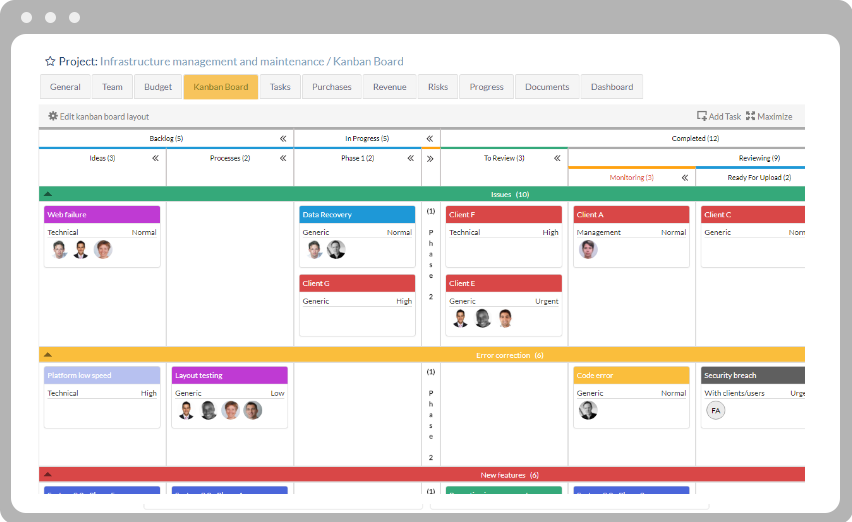Expand the collapsed Phase 2 column
The width and height of the screenshot is (852, 522).
(x=430, y=158)
